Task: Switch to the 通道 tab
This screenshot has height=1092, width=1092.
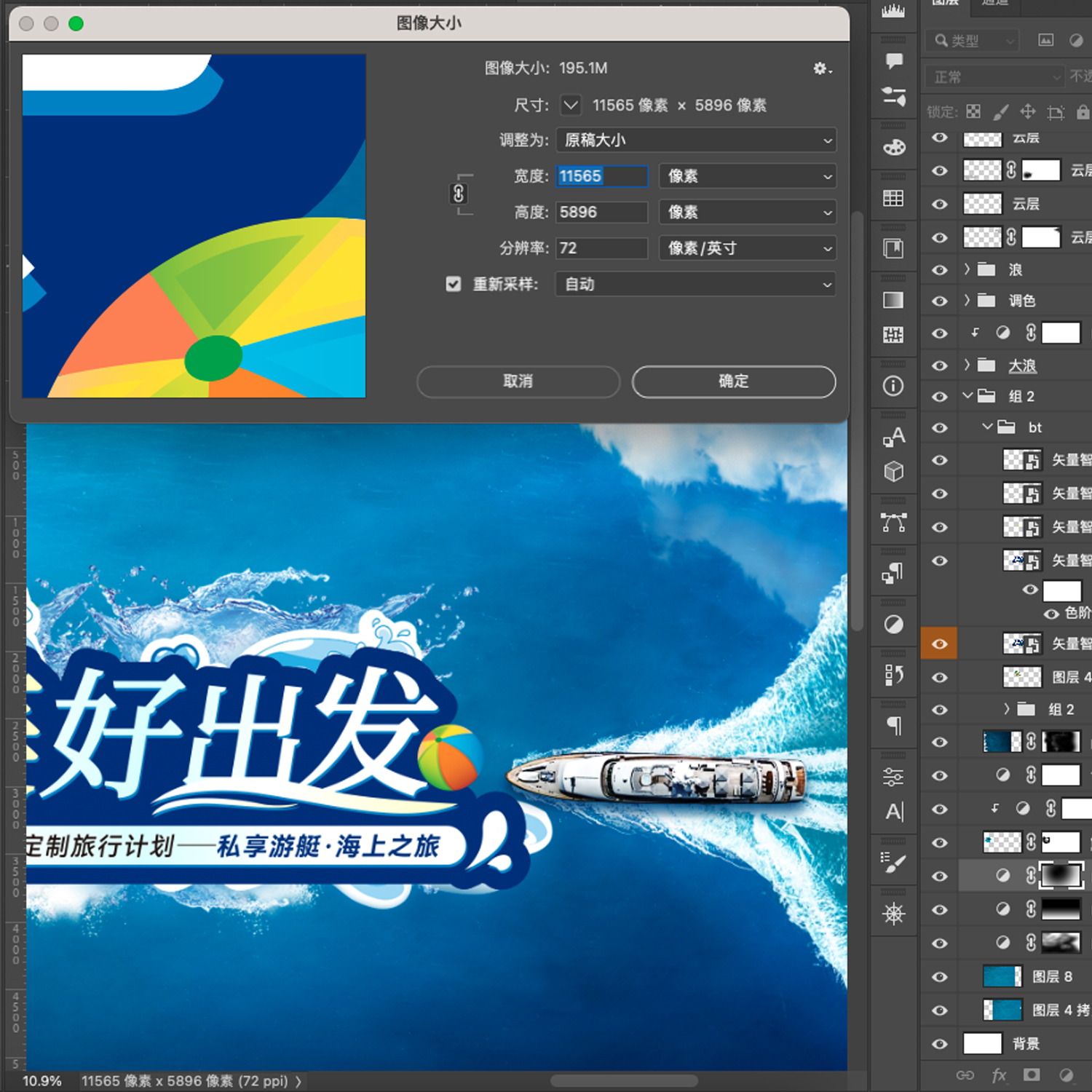Action: 995,4
